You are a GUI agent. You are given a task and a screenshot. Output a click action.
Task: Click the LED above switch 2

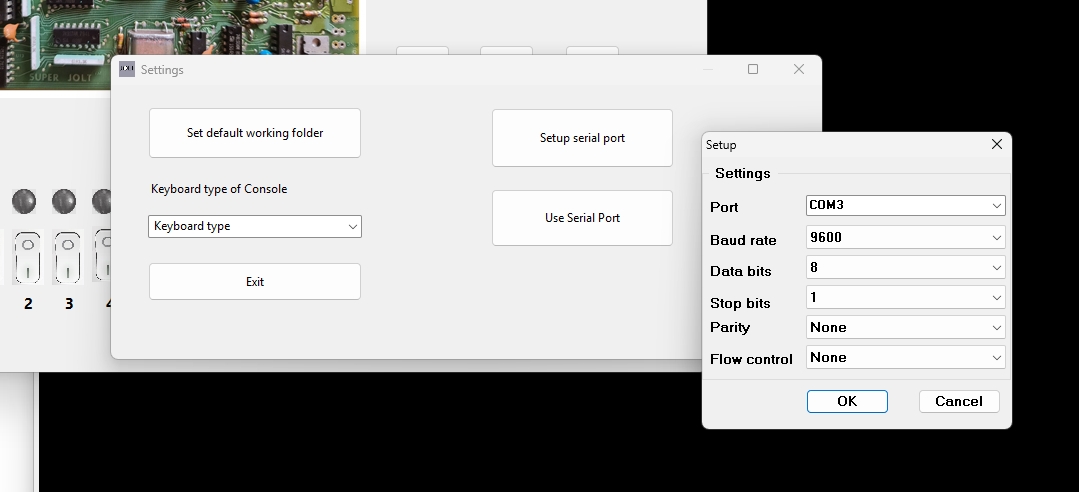(x=26, y=201)
